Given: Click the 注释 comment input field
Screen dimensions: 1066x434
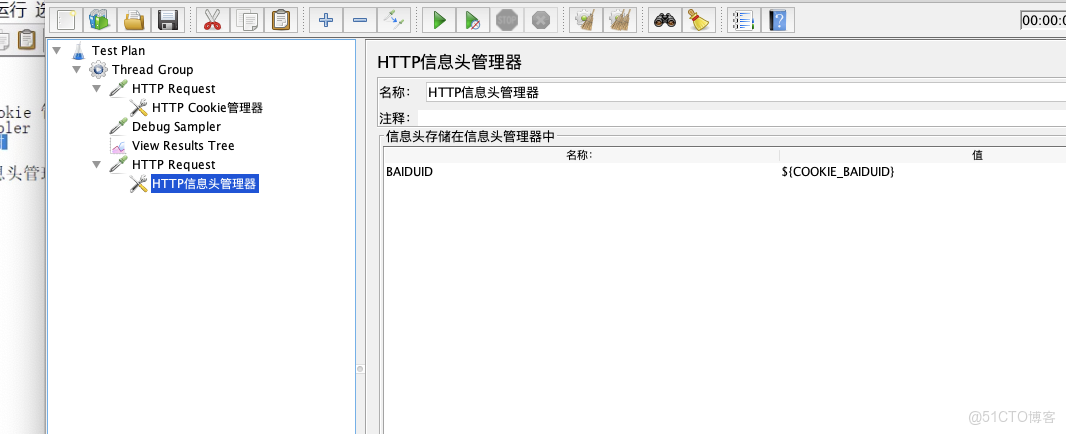Looking at the screenshot, I should point(741,118).
